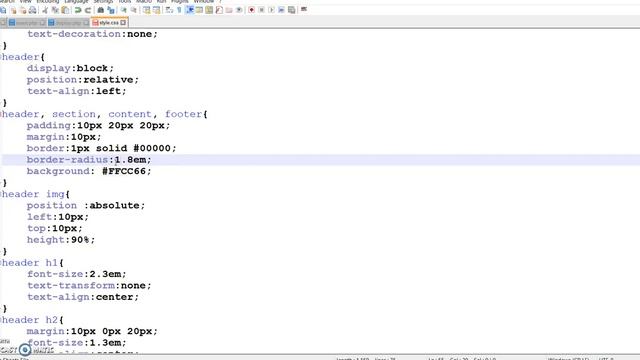Click the '1.8em' border-radius value

(x=130, y=160)
